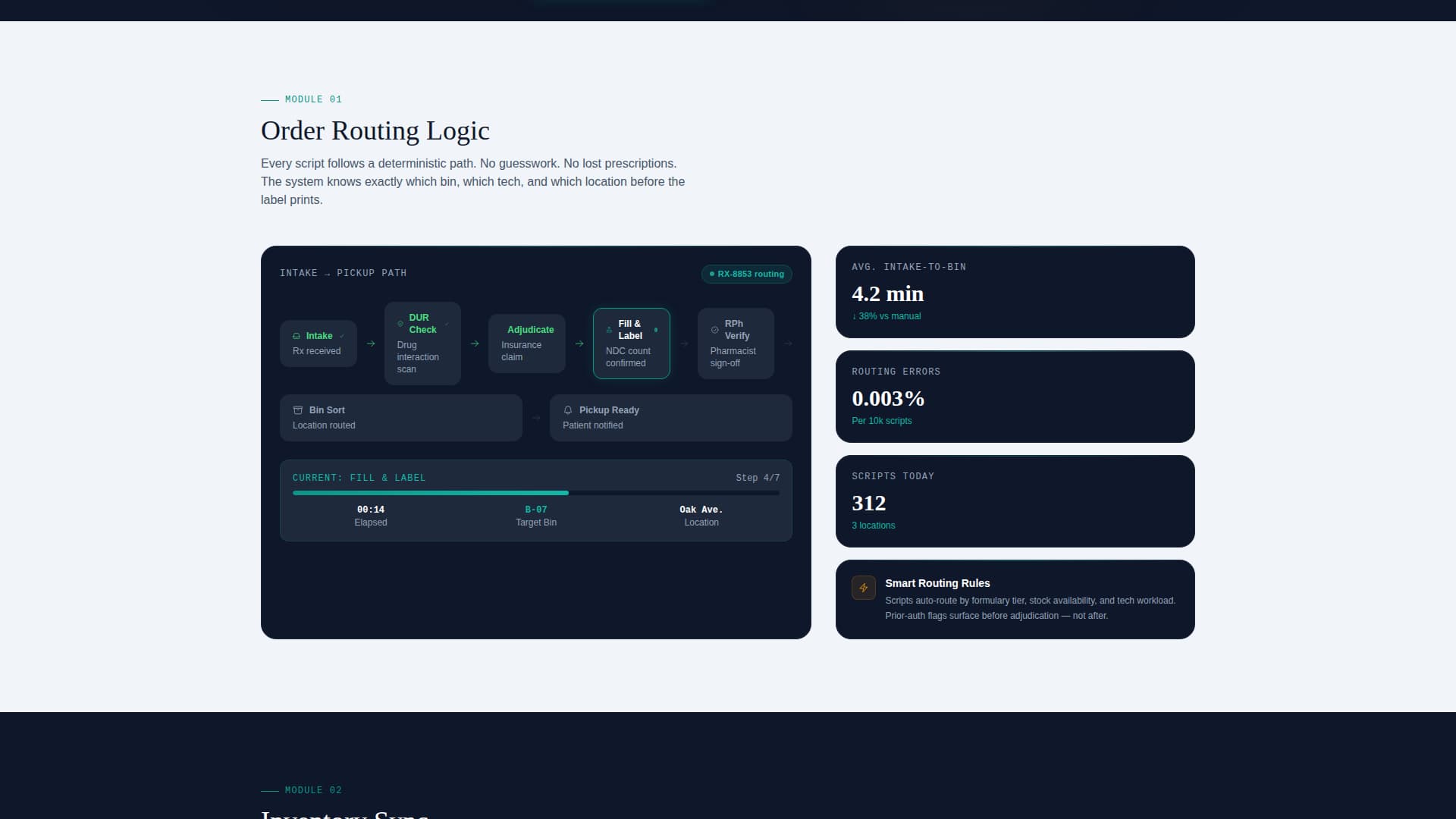Viewport: 1456px width, 819px height.
Task: Select the DUR Check step card
Action: coord(422,344)
